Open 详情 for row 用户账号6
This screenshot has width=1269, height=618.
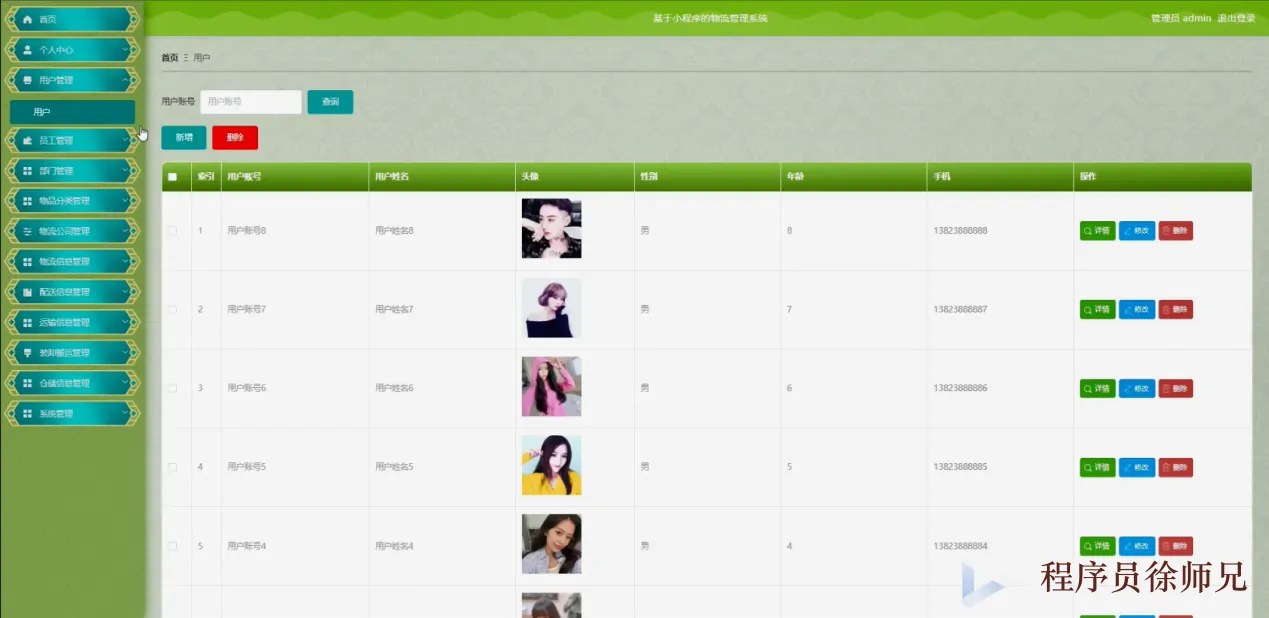(x=1097, y=388)
